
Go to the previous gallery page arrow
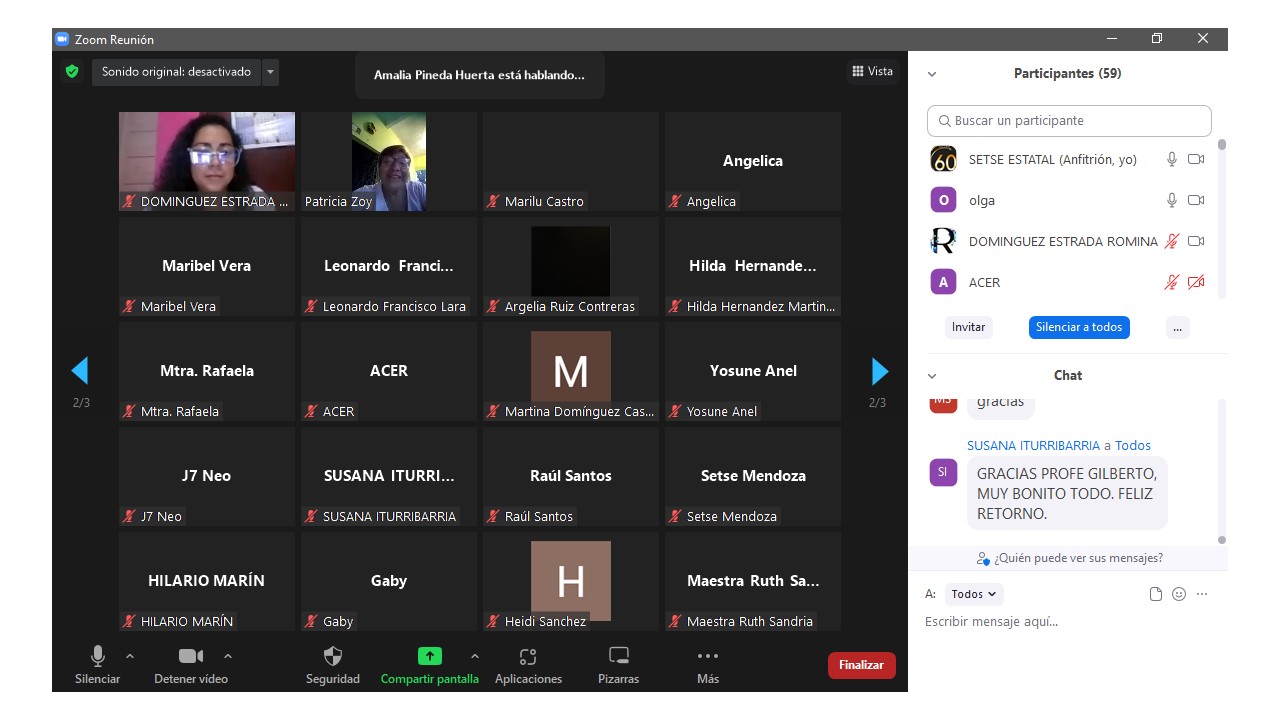(80, 371)
